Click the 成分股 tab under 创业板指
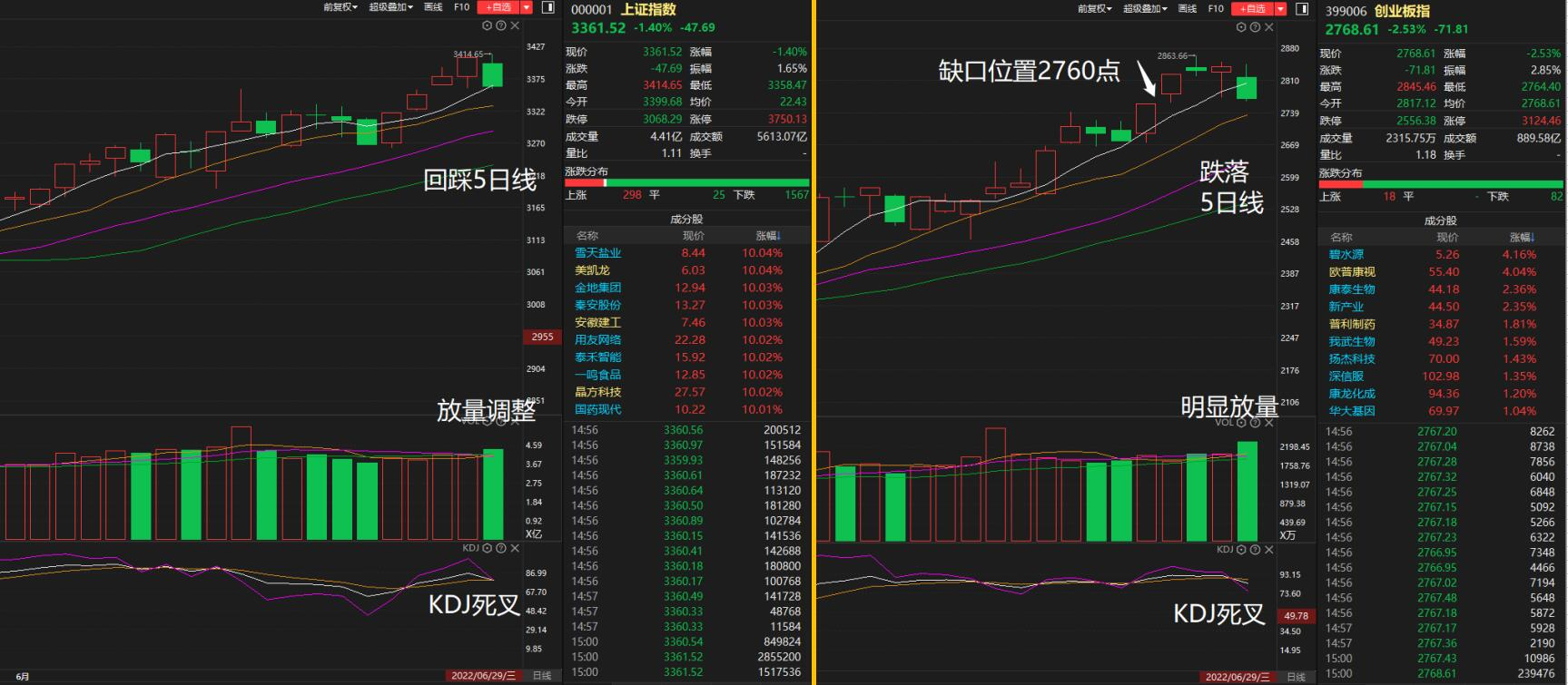The height and width of the screenshot is (685, 1568). click(x=1441, y=220)
